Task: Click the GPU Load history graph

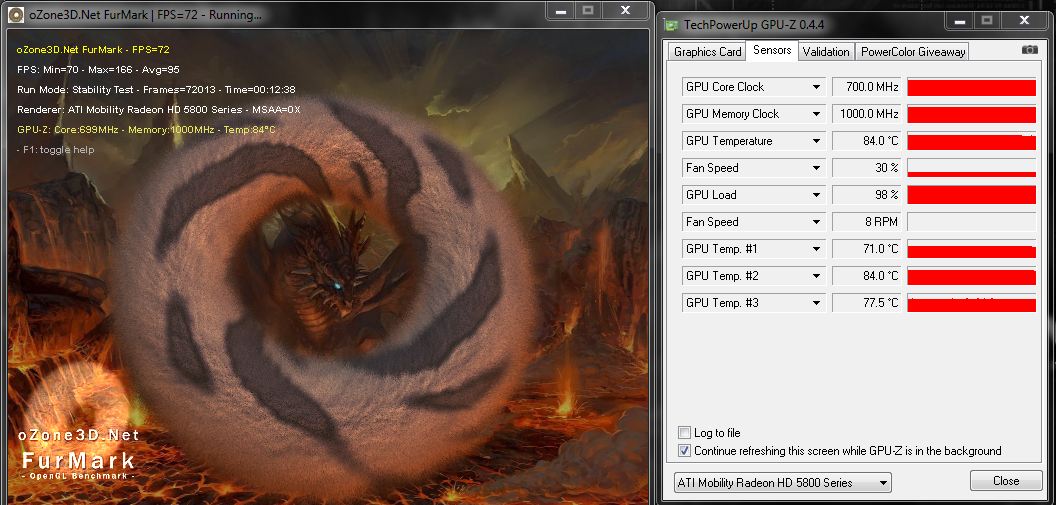Action: tap(971, 195)
